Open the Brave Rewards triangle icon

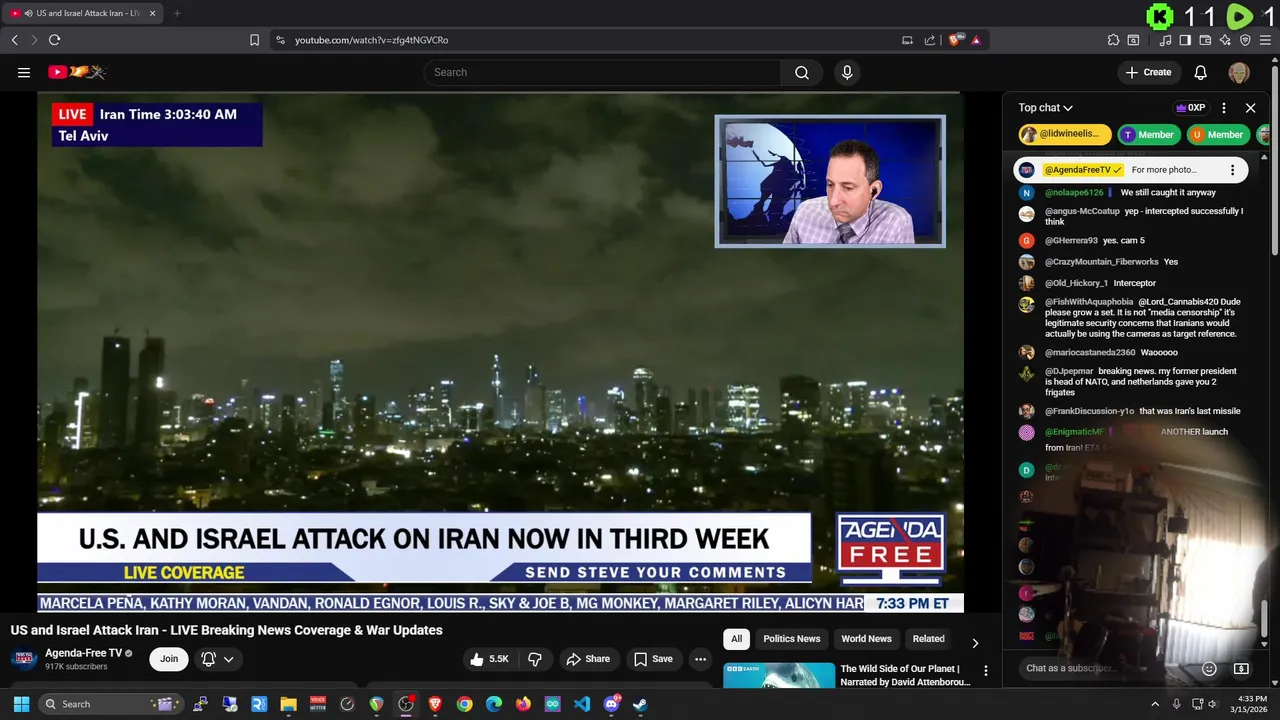pos(976,40)
